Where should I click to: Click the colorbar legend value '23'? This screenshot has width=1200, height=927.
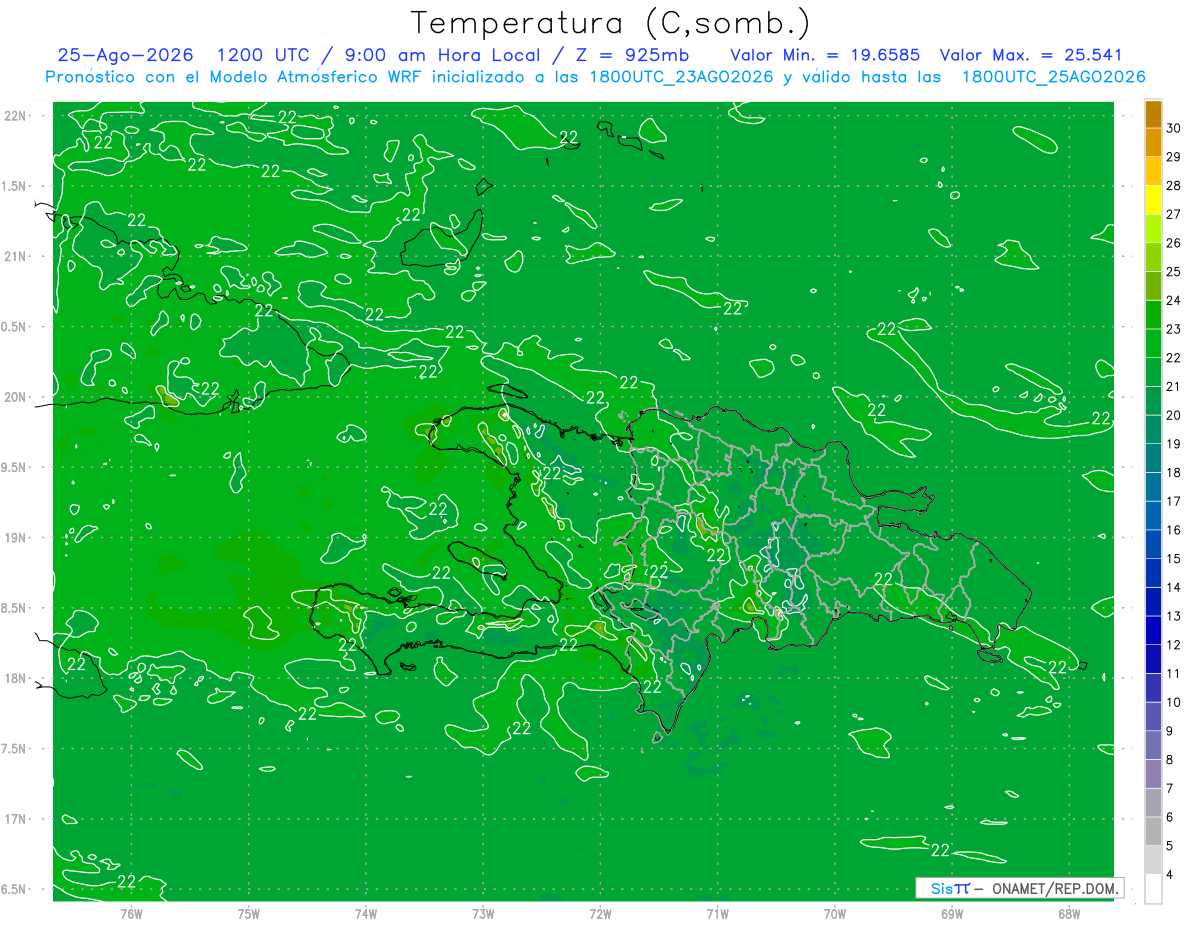click(x=1174, y=329)
